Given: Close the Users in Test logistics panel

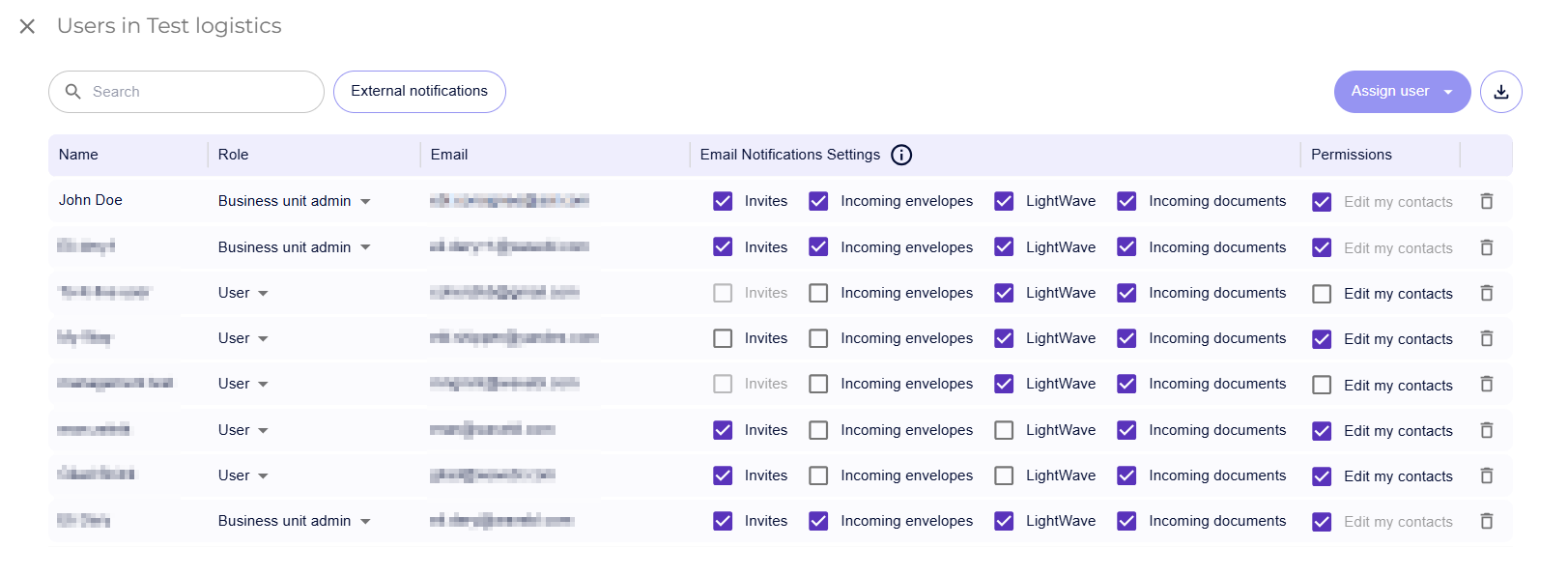Looking at the screenshot, I should point(27,26).
